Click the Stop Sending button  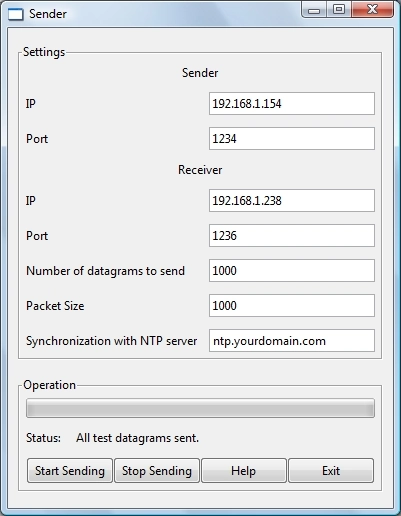[x=157, y=471]
